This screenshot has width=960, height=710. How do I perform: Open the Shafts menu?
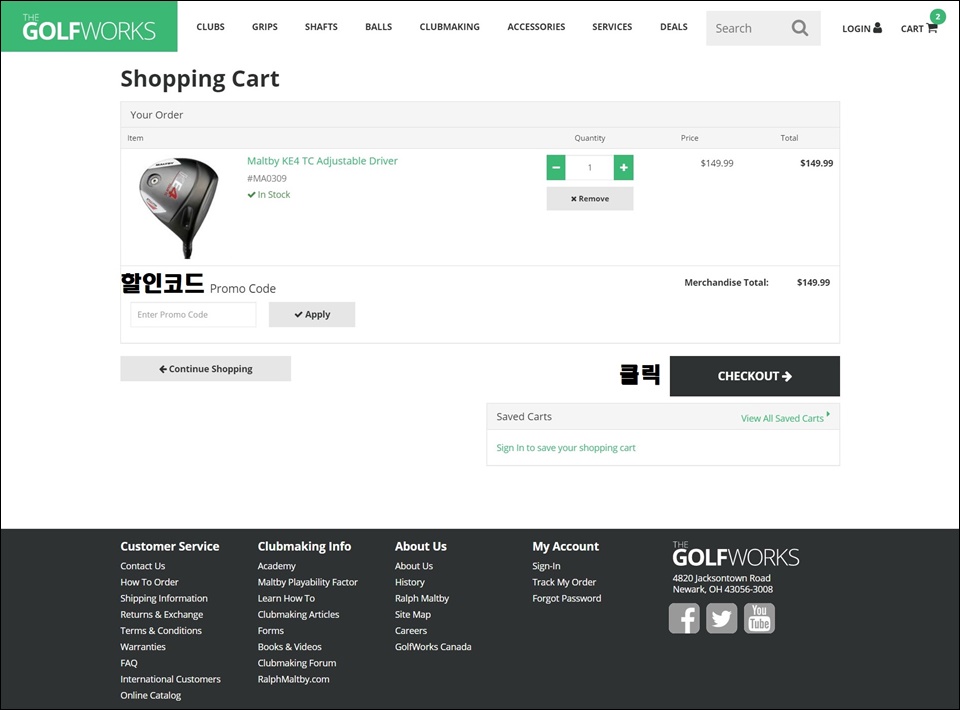tap(321, 27)
